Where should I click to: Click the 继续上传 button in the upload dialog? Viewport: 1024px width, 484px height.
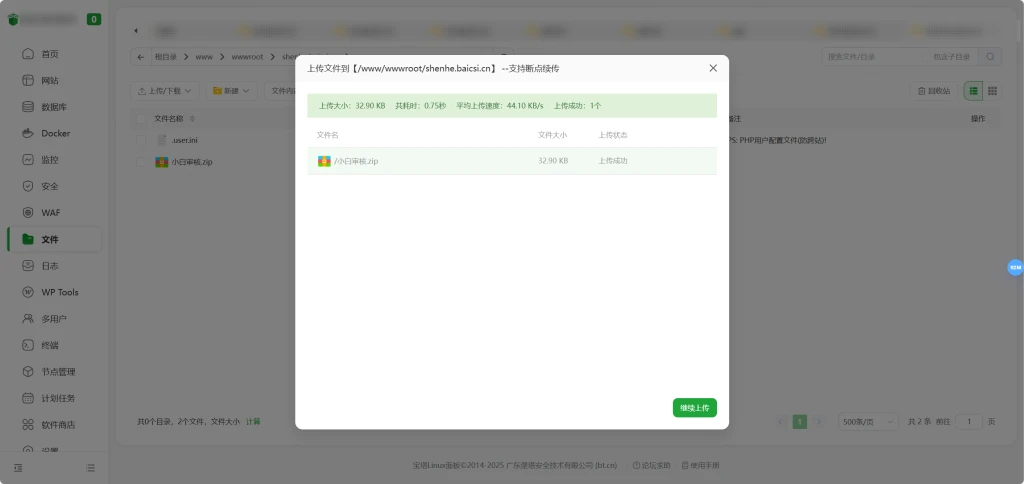tap(694, 408)
